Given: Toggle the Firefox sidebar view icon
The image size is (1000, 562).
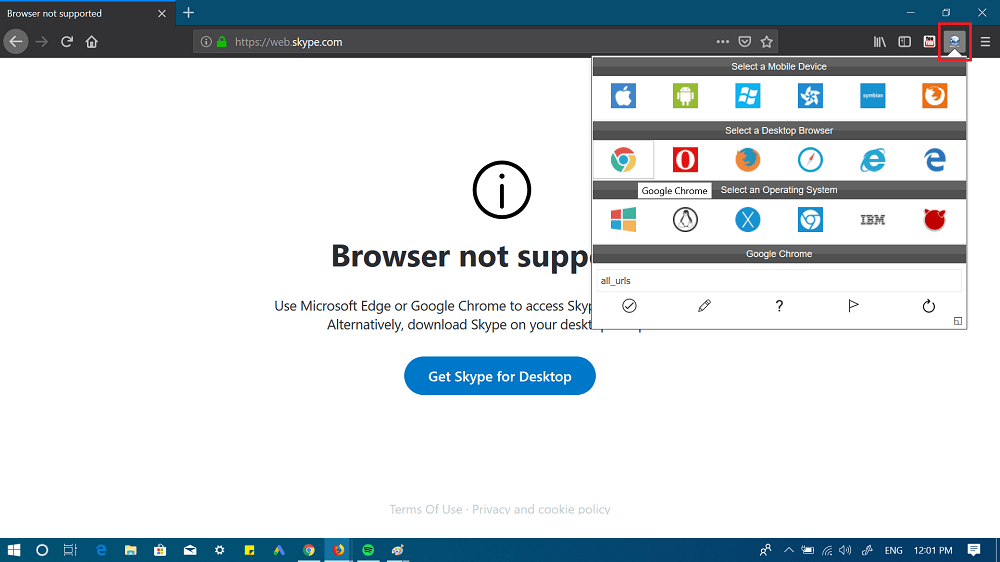Looking at the screenshot, I should tap(904, 41).
